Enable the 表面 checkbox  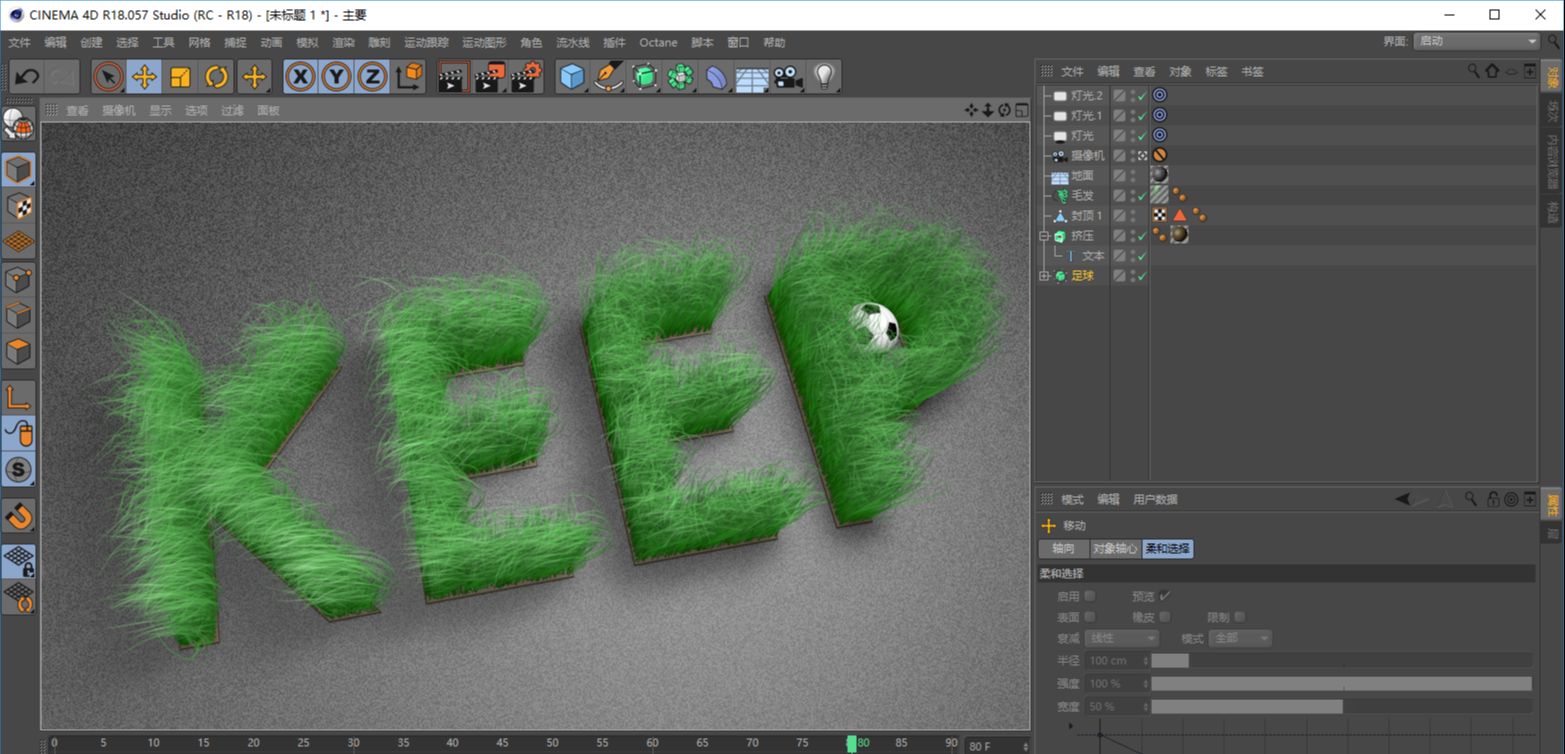1090,617
